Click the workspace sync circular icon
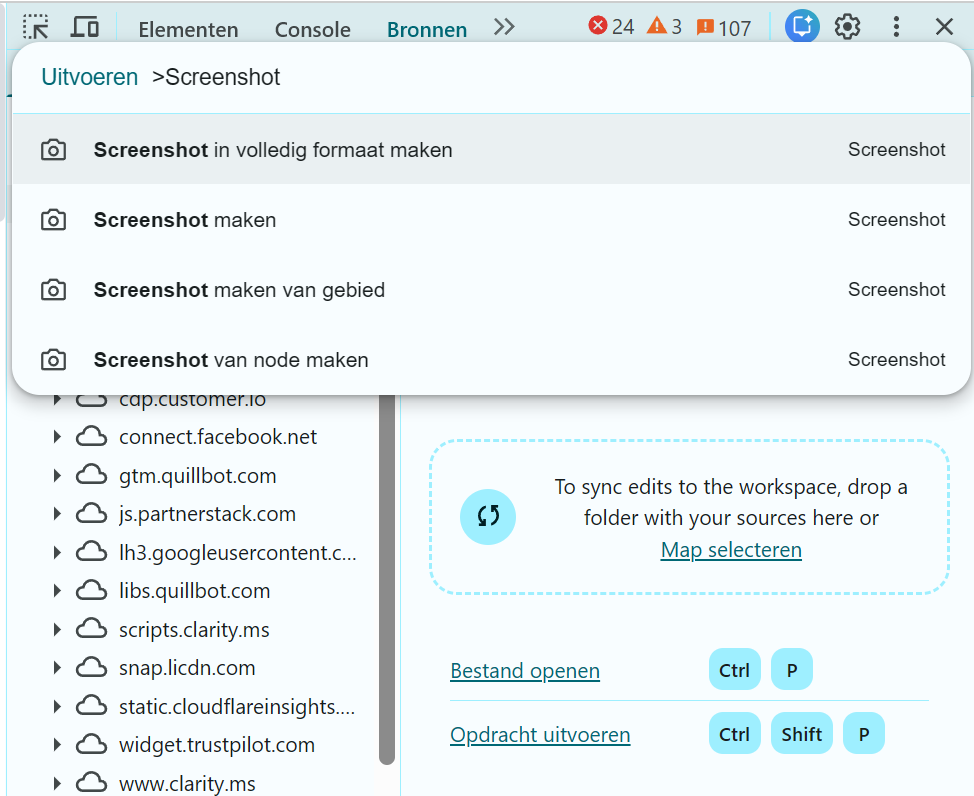974x796 pixels. 488,516
